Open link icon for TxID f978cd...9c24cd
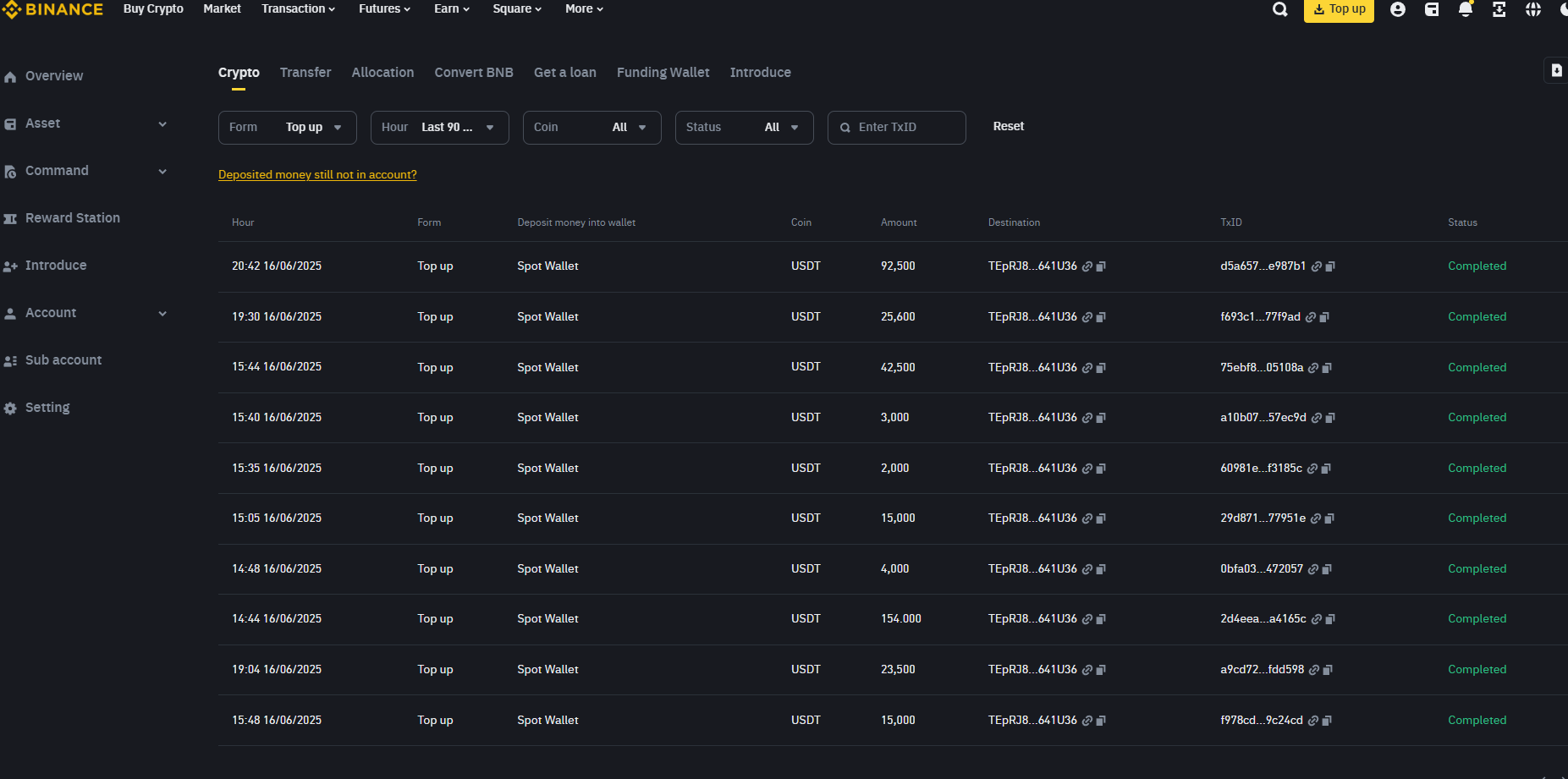This screenshot has height=779, width=1568. (x=1313, y=721)
